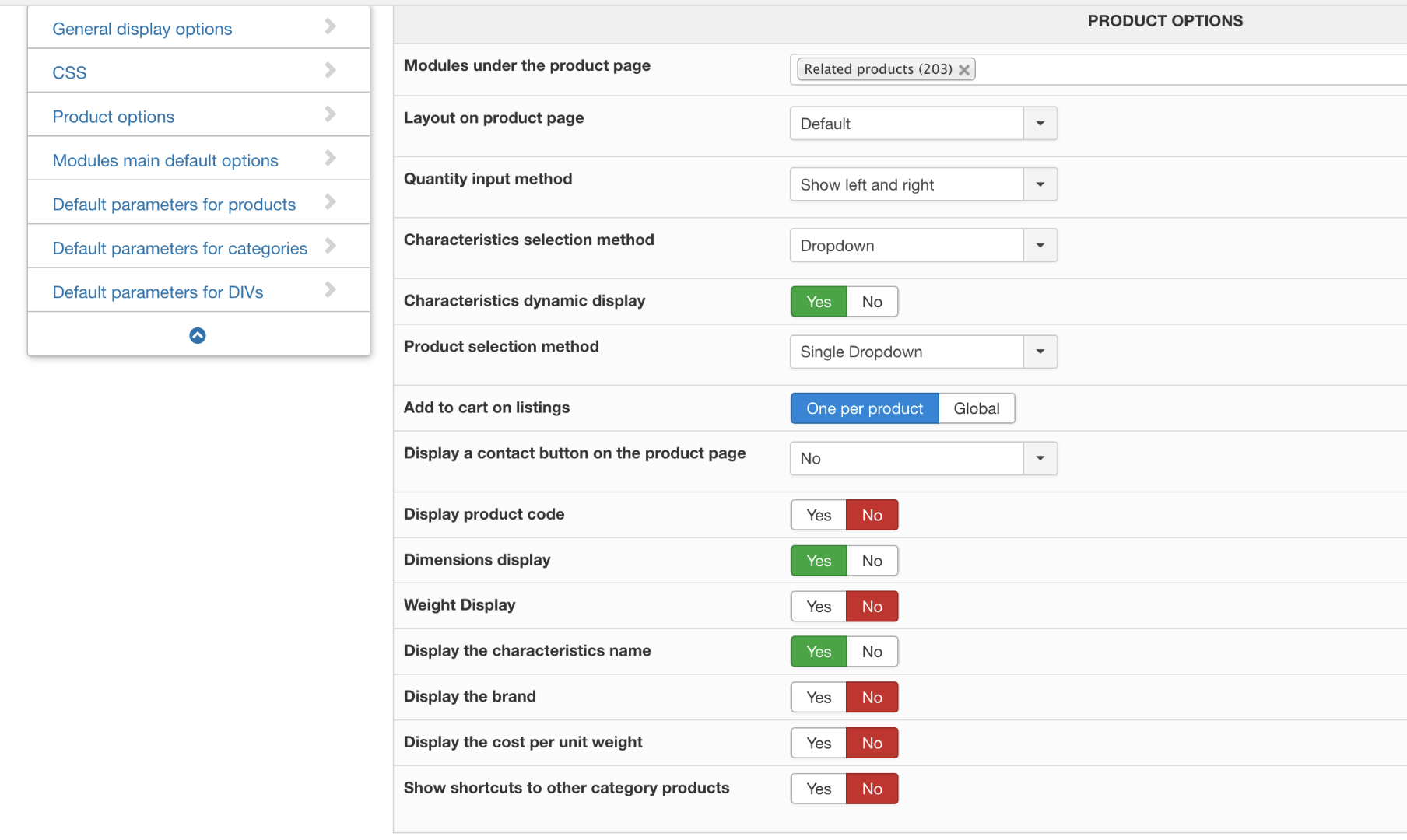Click chevron beside Default parameters for DIVs
Image resolution: width=1407 pixels, height=840 pixels.
[330, 290]
